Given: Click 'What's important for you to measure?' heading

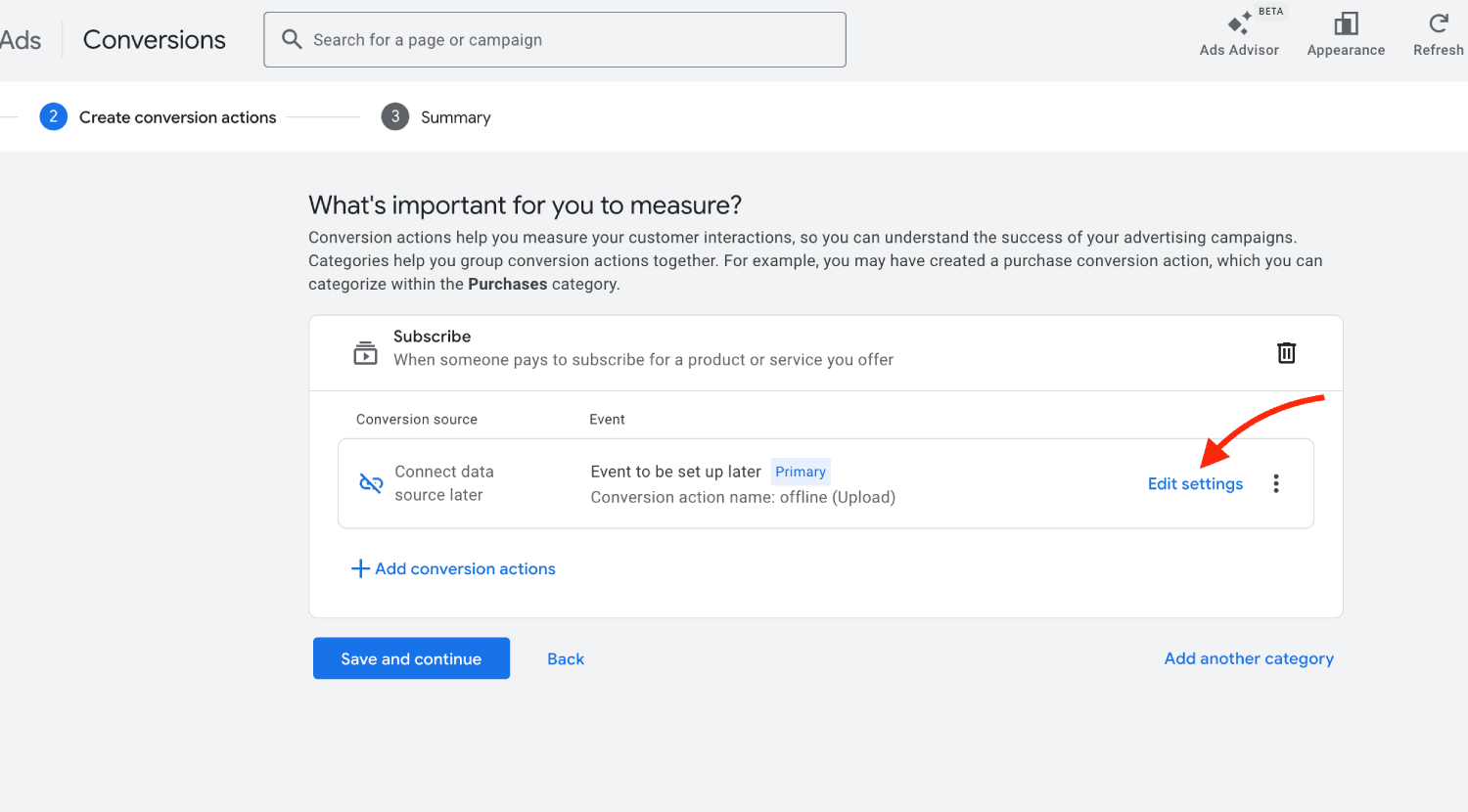Looking at the screenshot, I should tap(525, 204).
